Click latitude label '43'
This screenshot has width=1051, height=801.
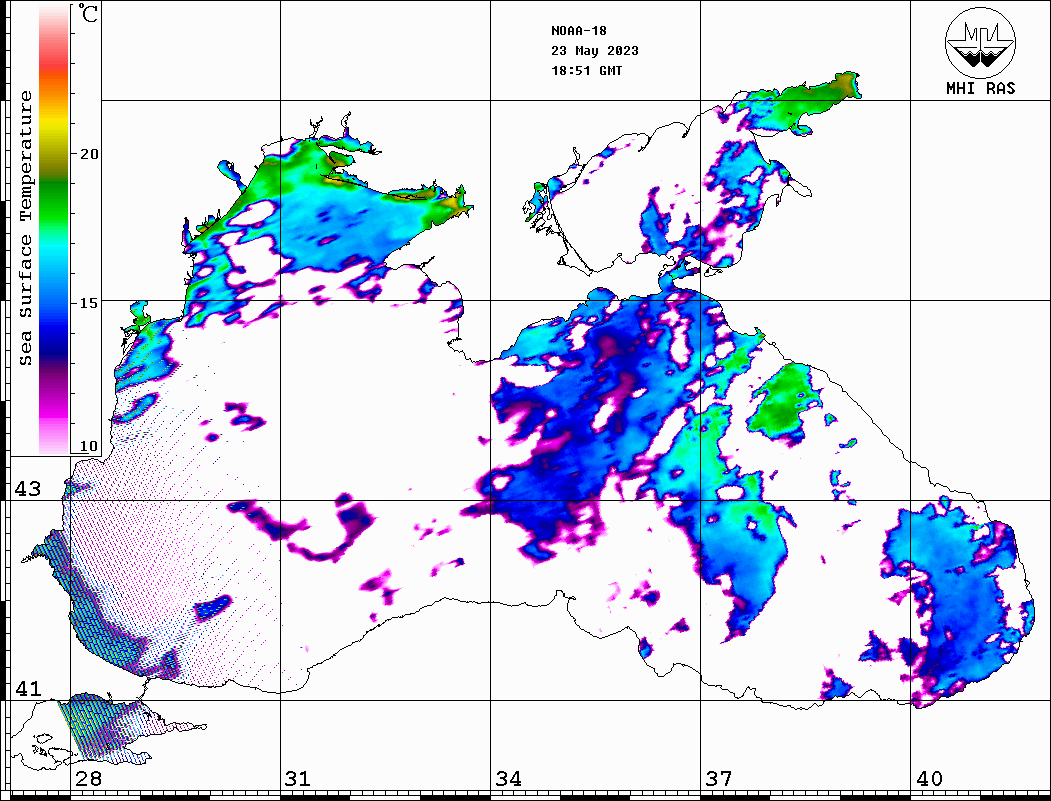click(28, 489)
